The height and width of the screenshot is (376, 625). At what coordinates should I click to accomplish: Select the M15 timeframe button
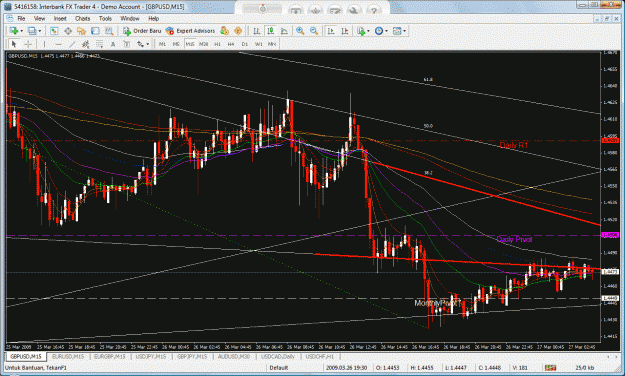(x=190, y=44)
